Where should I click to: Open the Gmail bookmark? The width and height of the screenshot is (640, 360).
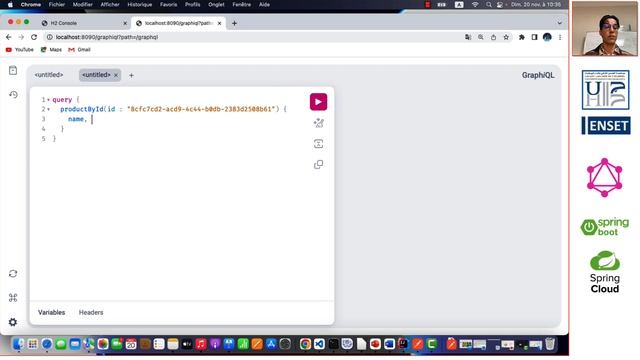point(79,49)
